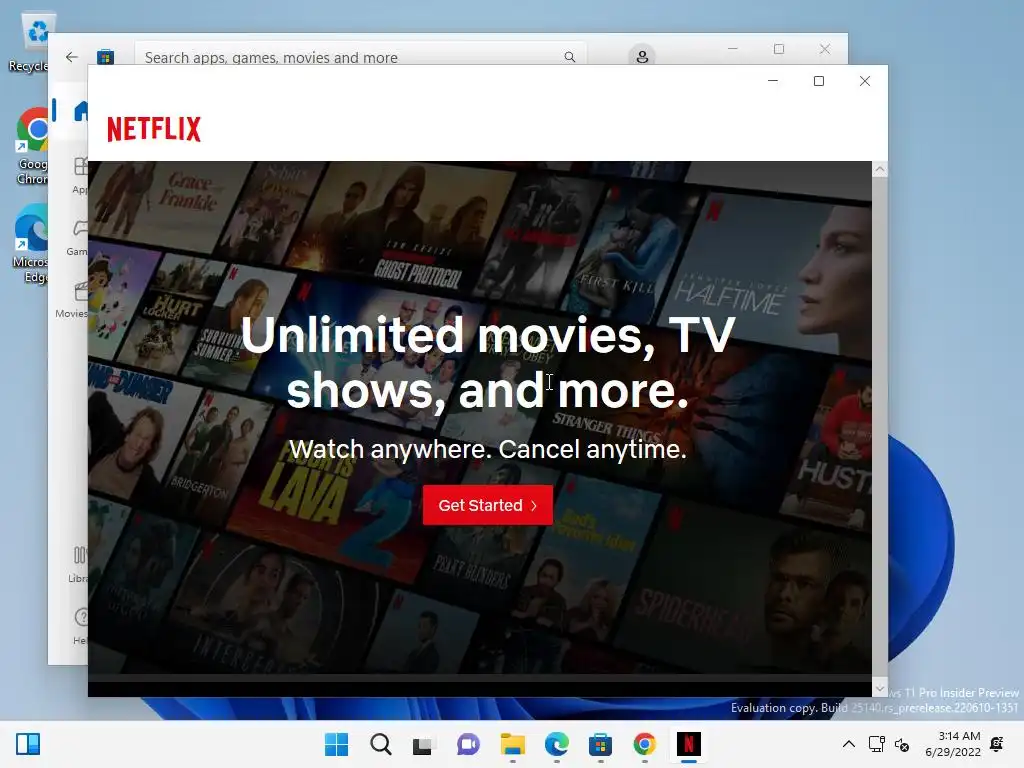Click the Netflix window vertical scrollbar track
The width and height of the screenshot is (1024, 768).
tap(880, 429)
